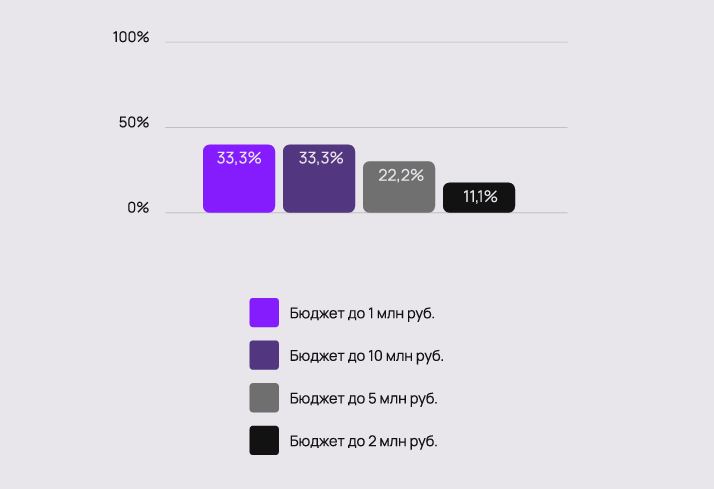Click the bright purple 33,3% bar
The image size is (714, 489).
pos(239,186)
